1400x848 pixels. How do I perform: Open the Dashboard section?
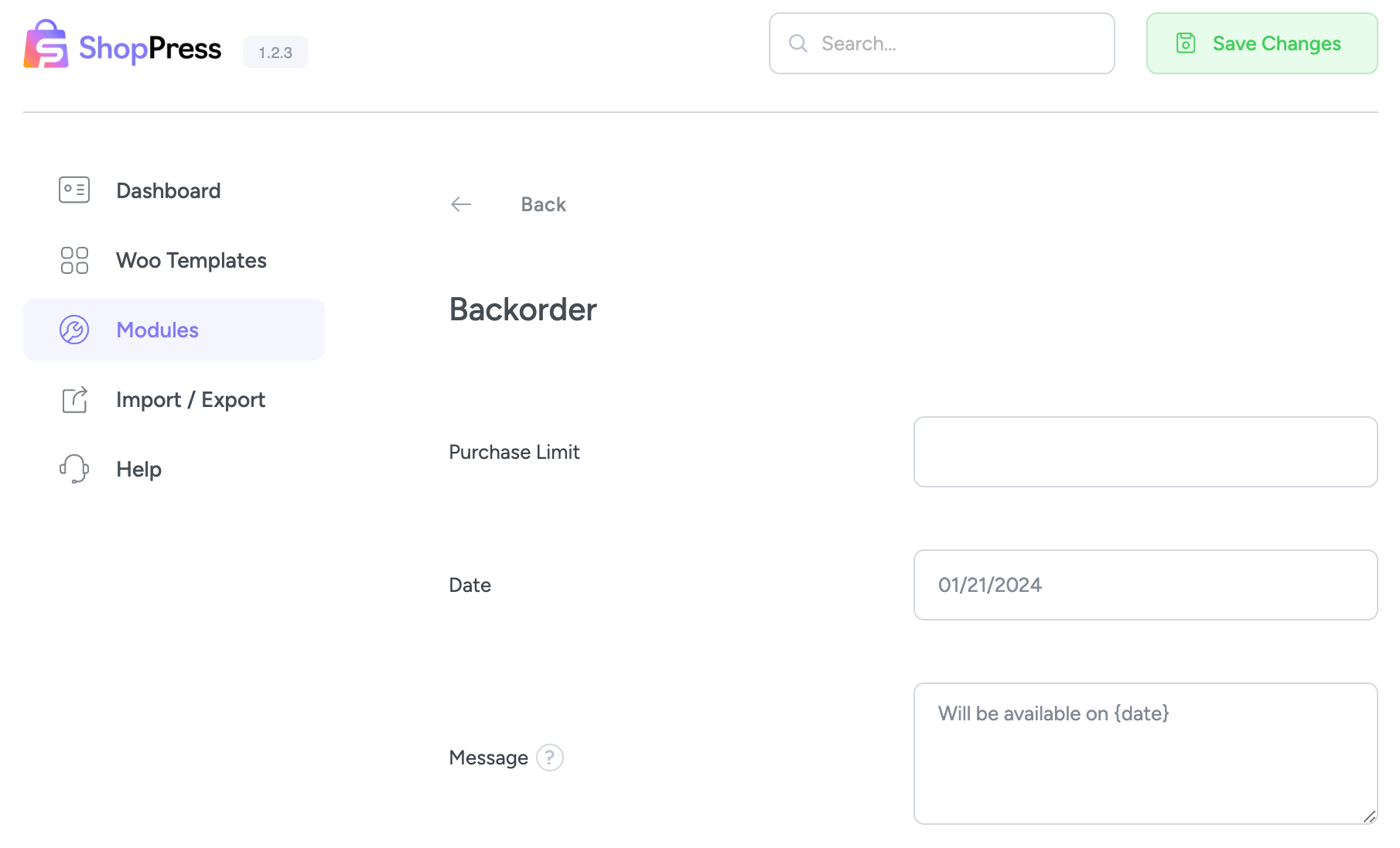(x=168, y=190)
